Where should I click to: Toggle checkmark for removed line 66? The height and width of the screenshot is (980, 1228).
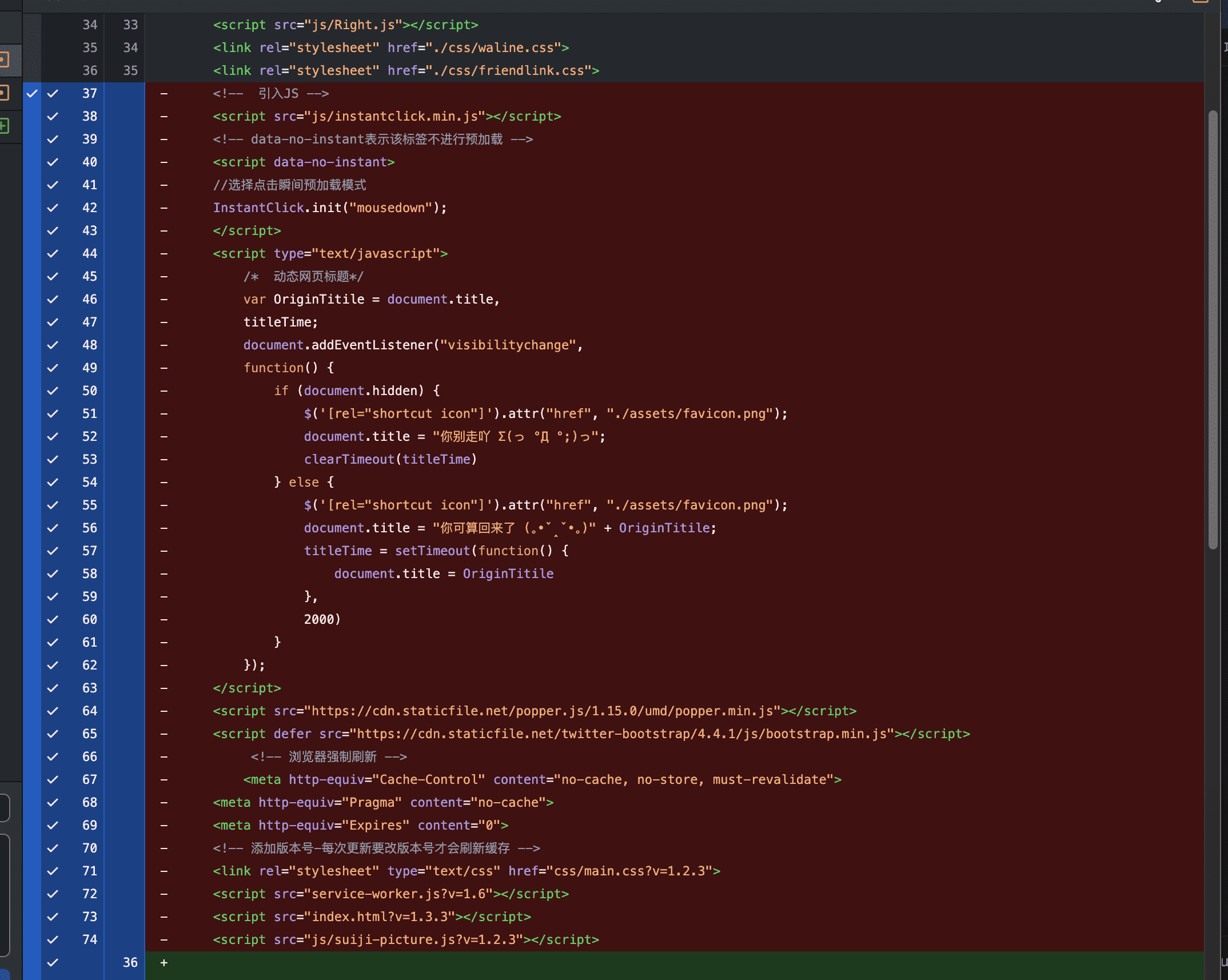53,756
